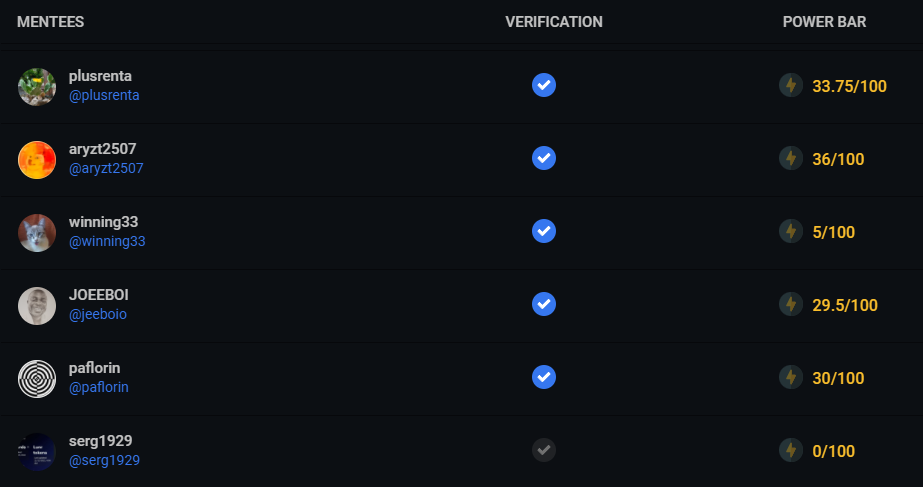Click the POWER BAR column header
923x487 pixels.
[824, 22]
